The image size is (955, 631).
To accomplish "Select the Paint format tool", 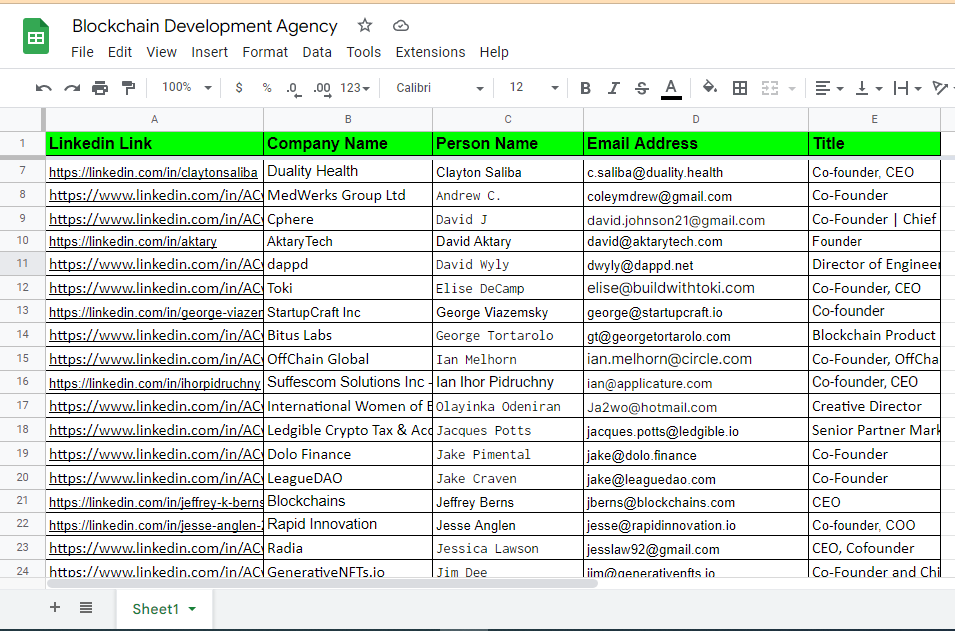I will [128, 88].
